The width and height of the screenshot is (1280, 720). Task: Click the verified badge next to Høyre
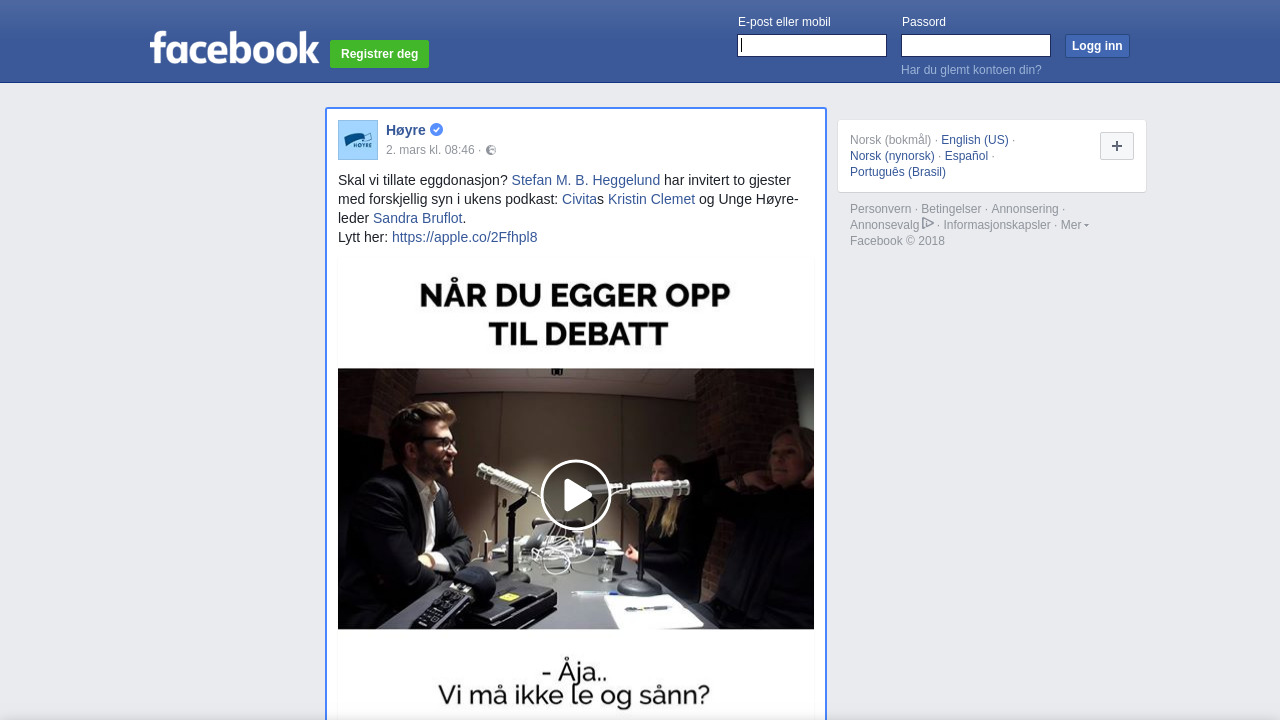pyautogui.click(x=437, y=130)
